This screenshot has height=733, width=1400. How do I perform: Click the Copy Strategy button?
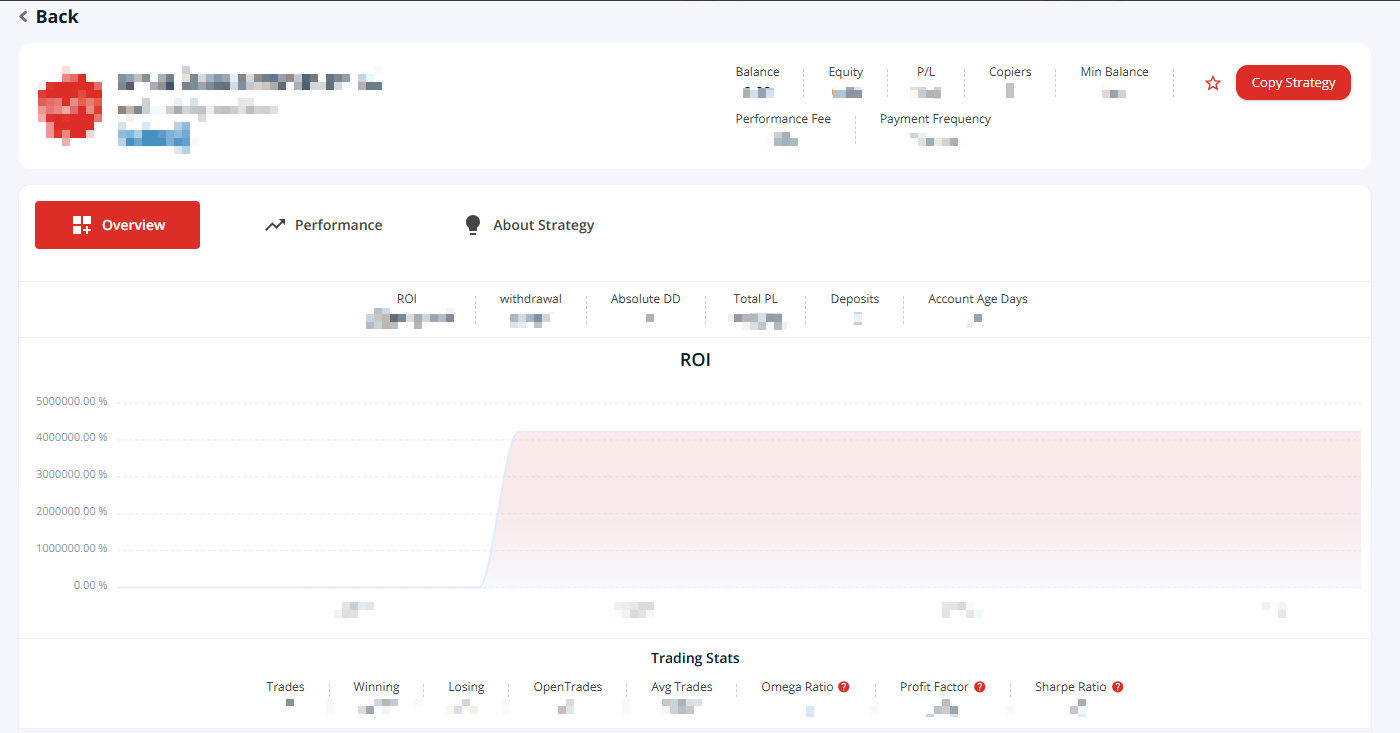(1293, 83)
